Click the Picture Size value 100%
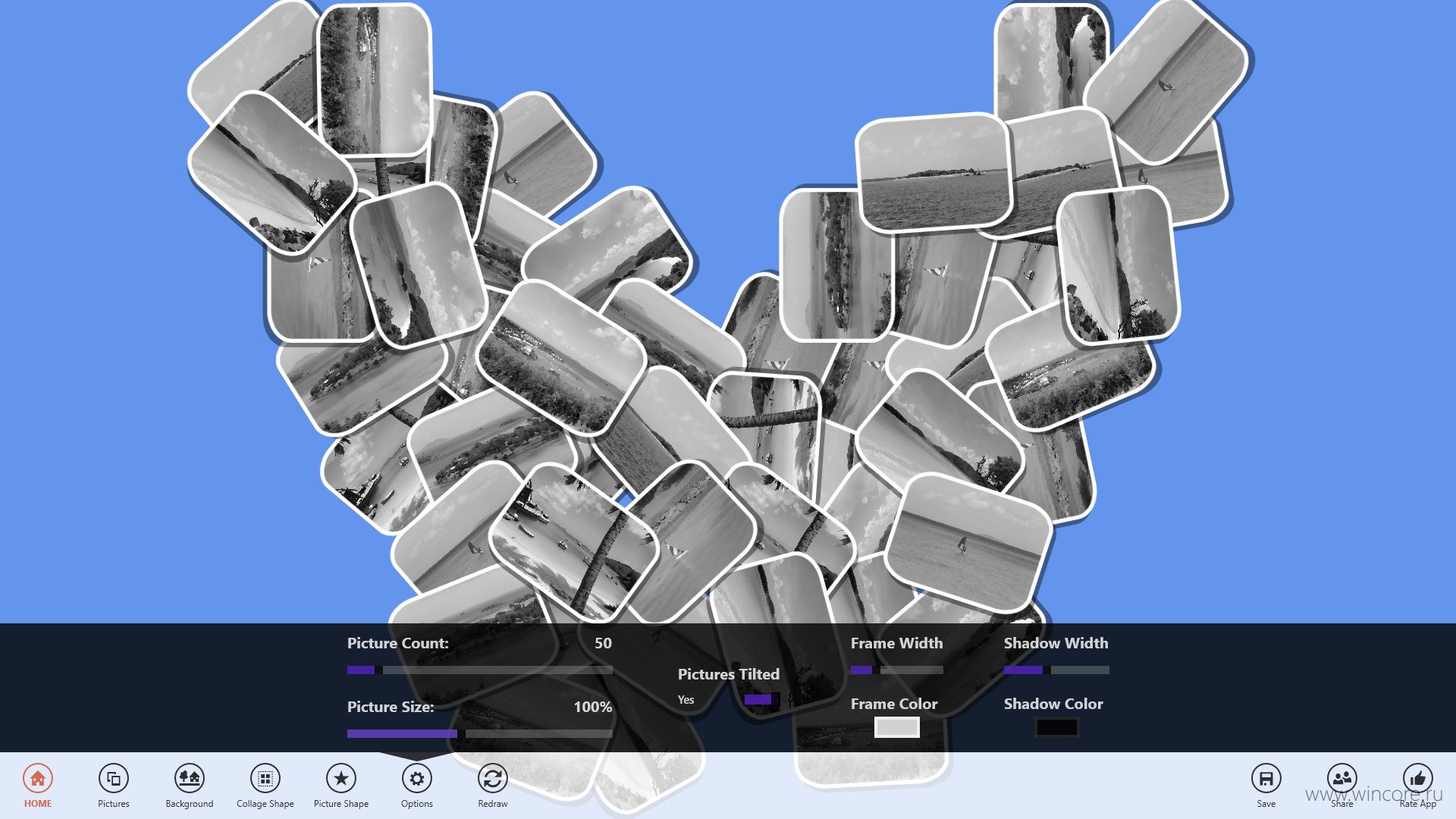Viewport: 1456px width, 819px height. coord(592,707)
